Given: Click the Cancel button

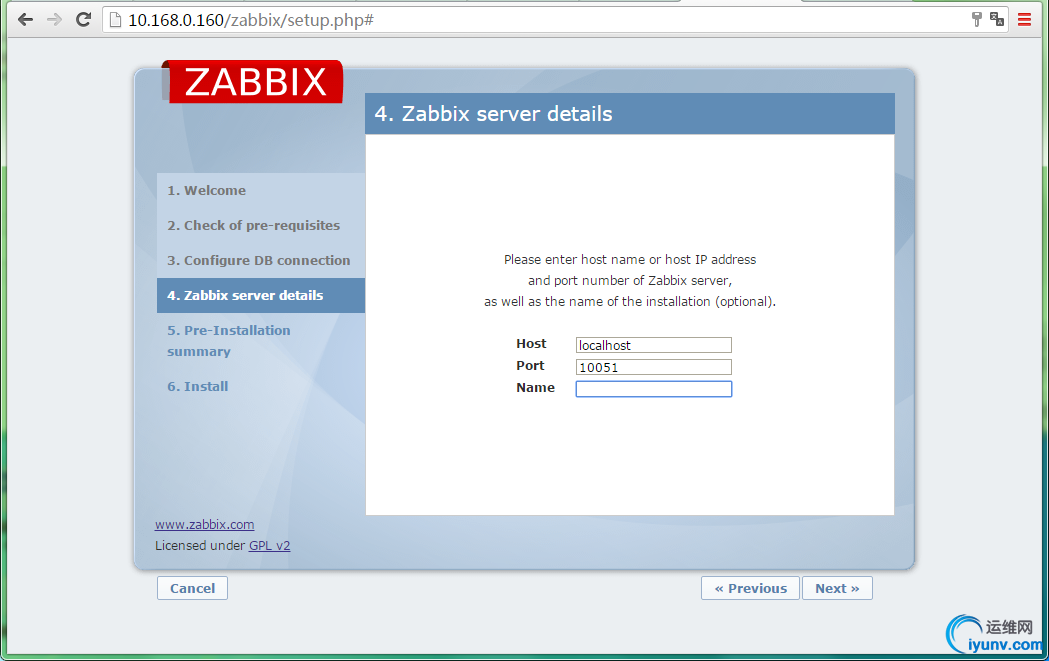Looking at the screenshot, I should pyautogui.click(x=193, y=588).
